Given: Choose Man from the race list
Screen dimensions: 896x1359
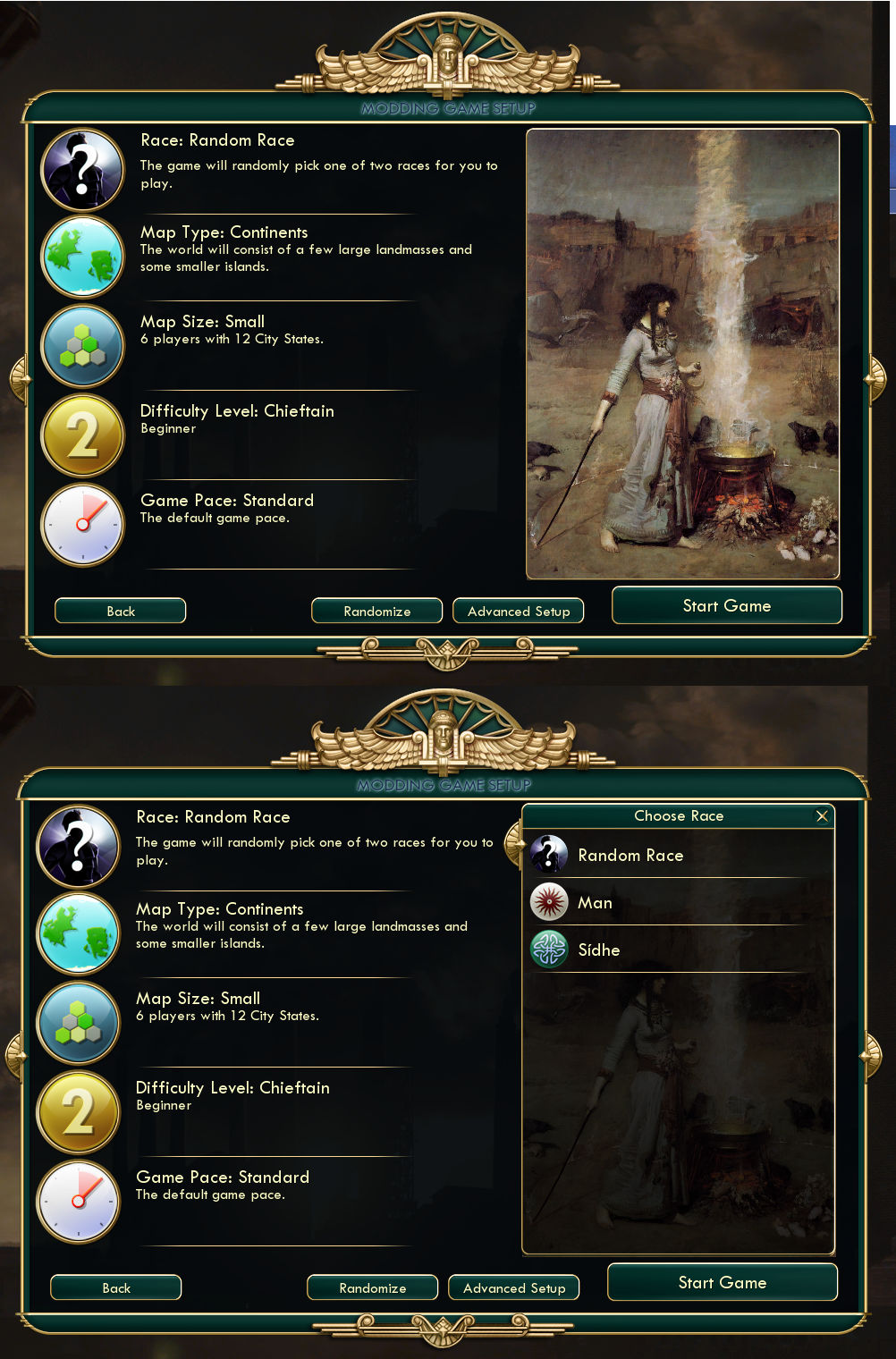Looking at the screenshot, I should click(x=678, y=902).
